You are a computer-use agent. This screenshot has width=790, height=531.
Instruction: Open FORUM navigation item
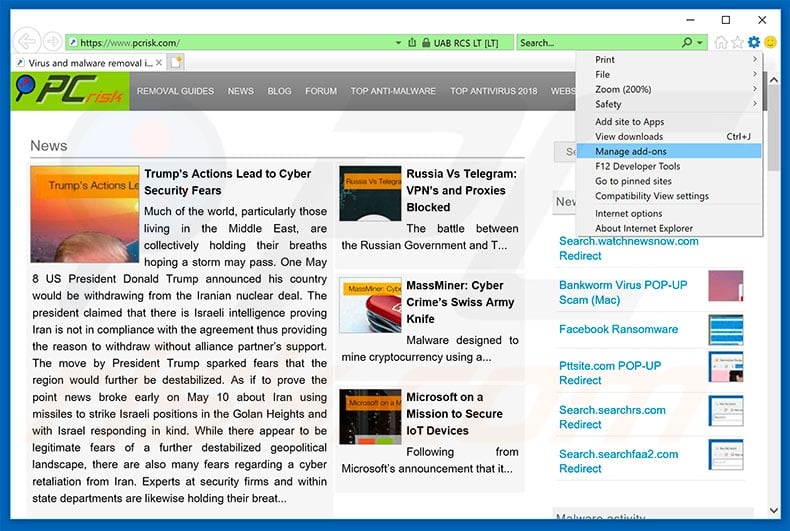tap(321, 91)
